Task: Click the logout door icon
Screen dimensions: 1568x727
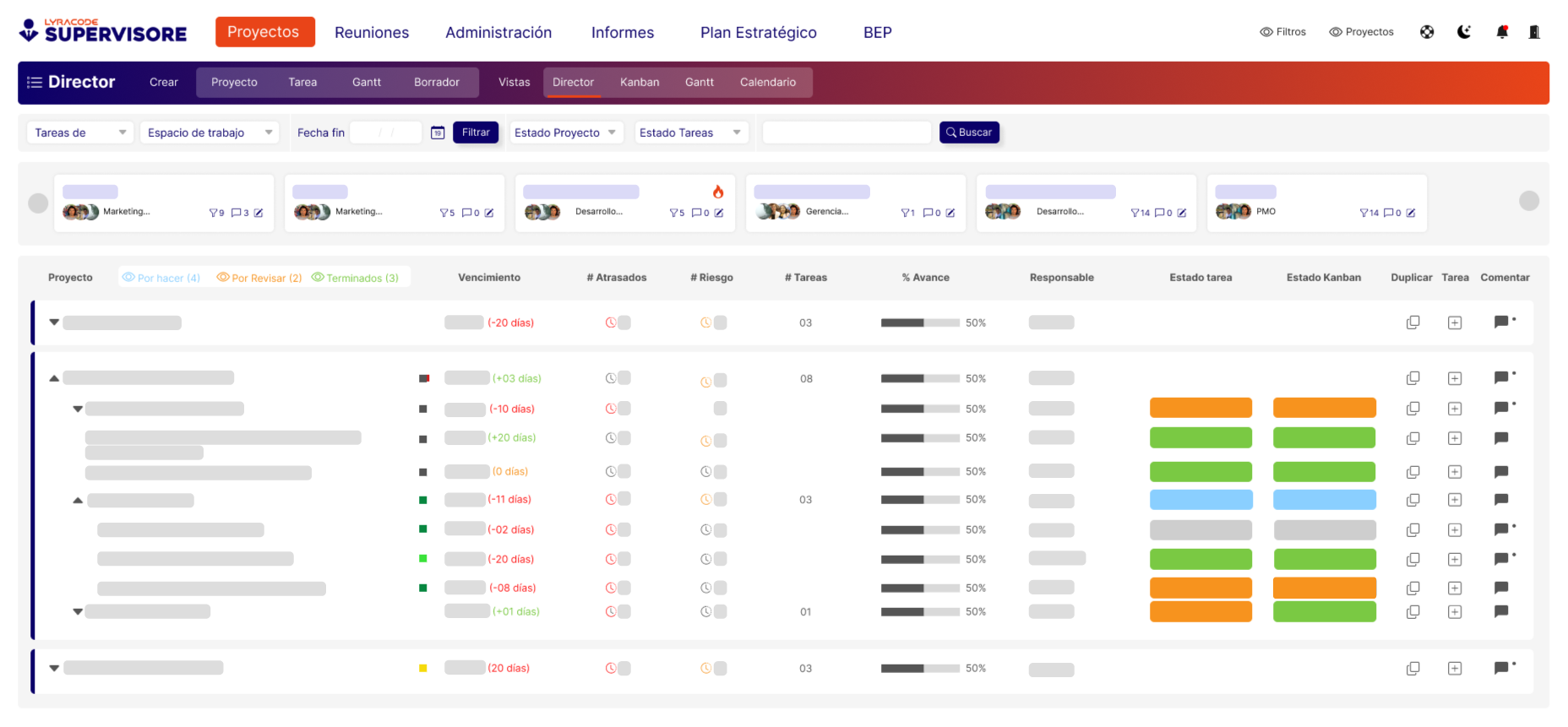Action: point(1534,32)
